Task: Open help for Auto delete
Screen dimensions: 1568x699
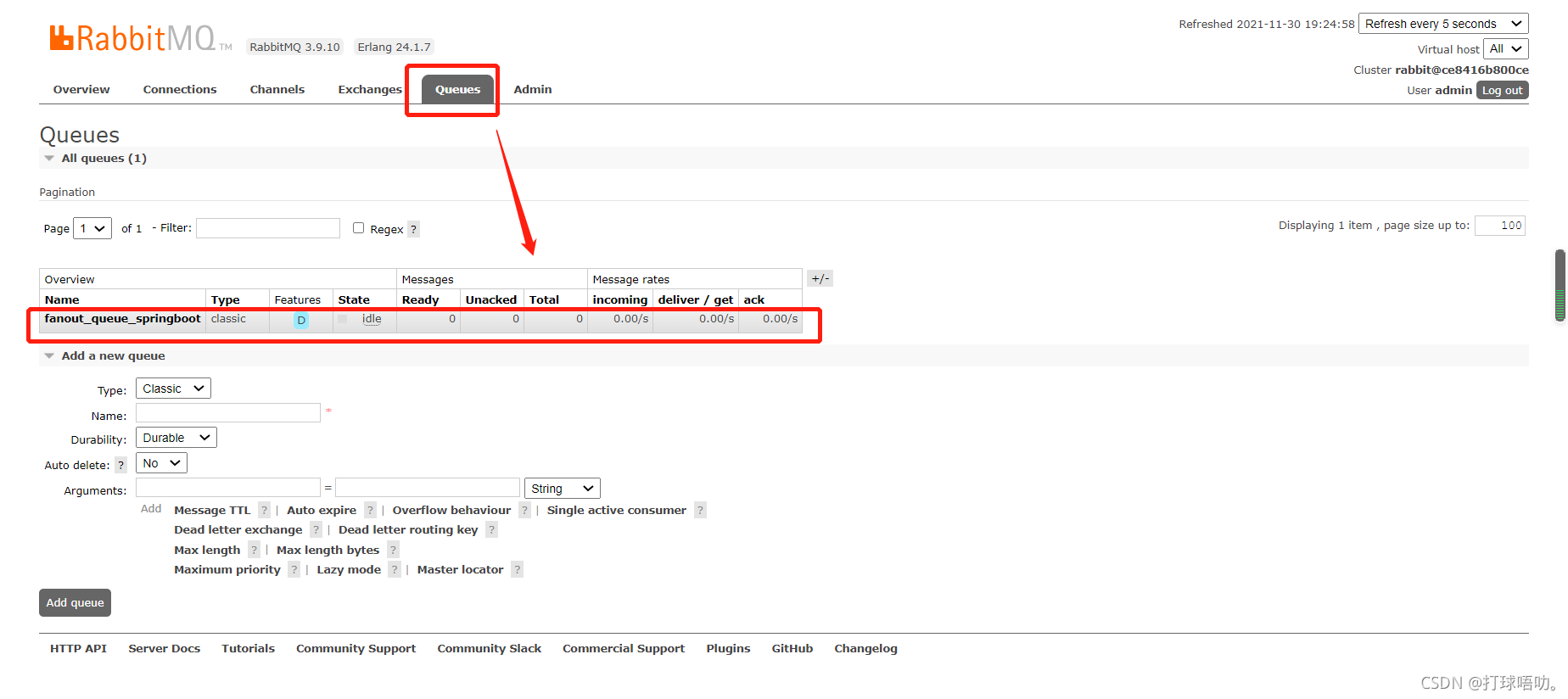Action: point(121,465)
